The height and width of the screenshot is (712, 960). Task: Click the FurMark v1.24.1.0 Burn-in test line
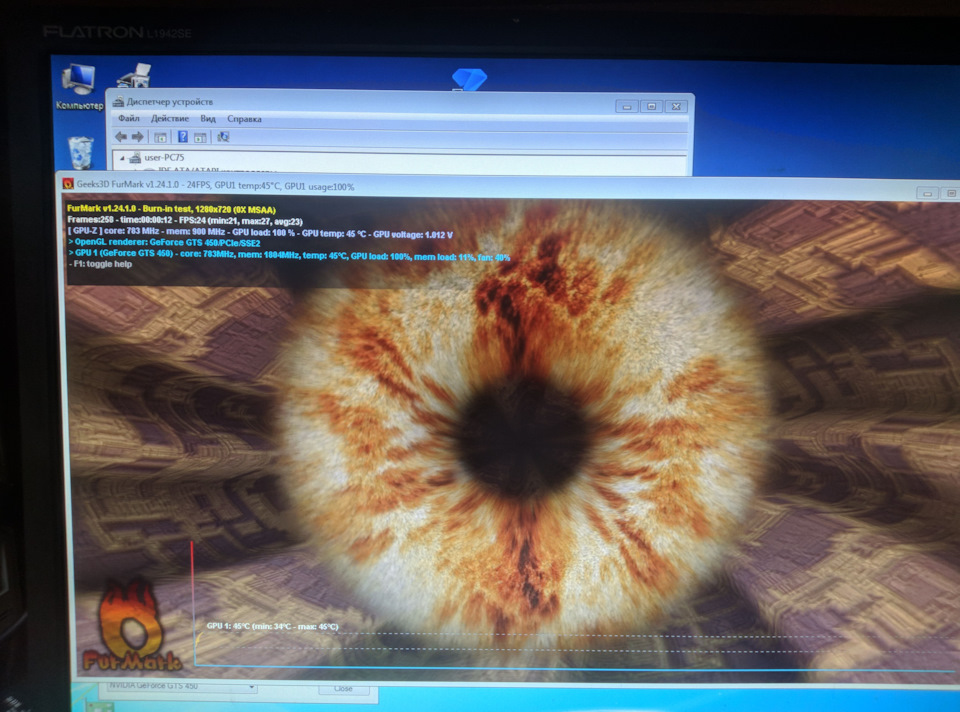pyautogui.click(x=171, y=209)
